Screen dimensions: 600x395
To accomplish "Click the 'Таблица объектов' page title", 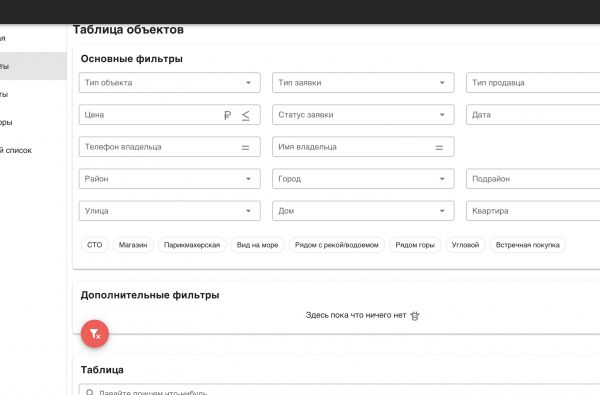I will coord(128,30).
